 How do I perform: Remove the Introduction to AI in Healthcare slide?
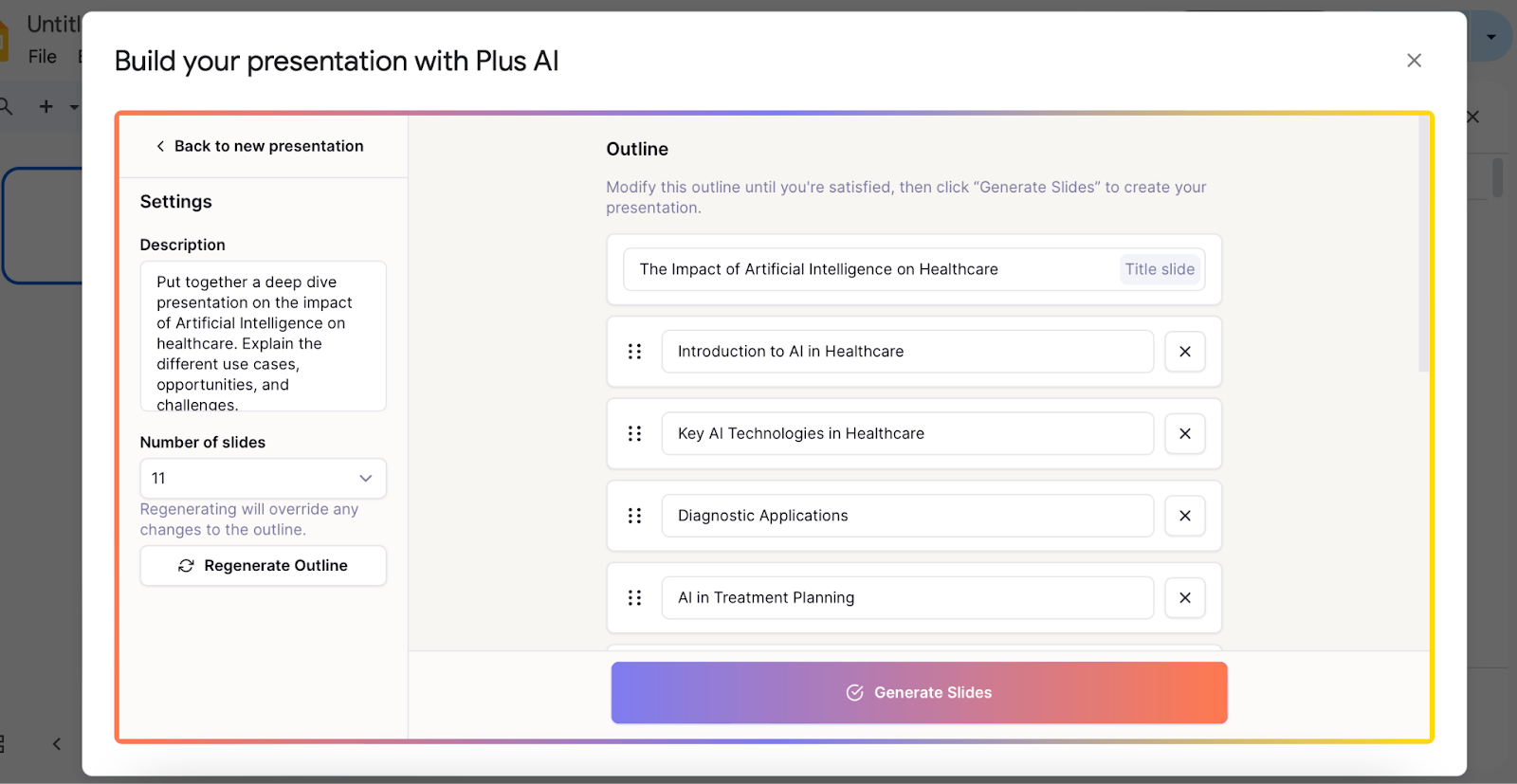[x=1184, y=352]
